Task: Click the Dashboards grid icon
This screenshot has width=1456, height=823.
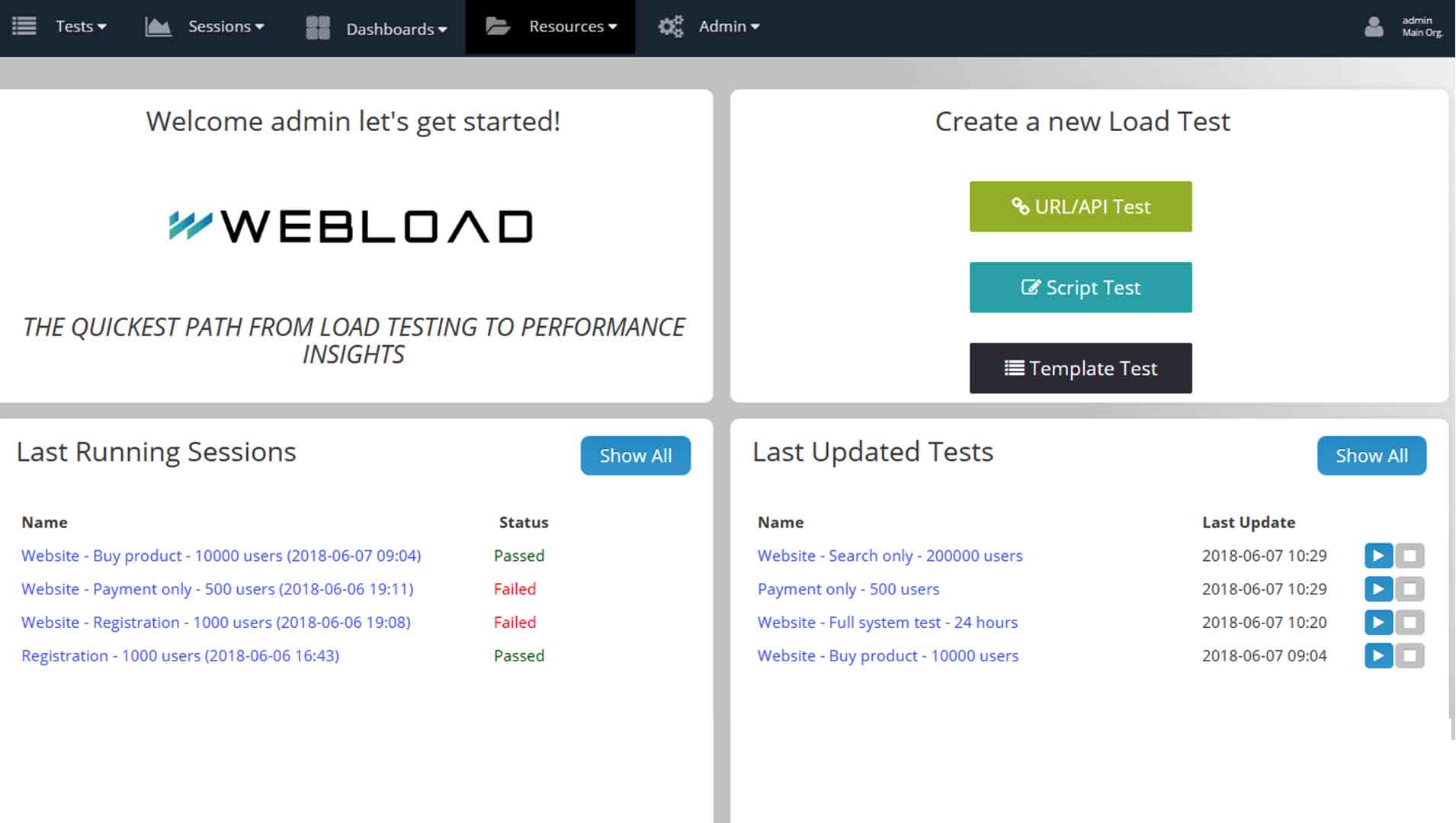Action: (x=316, y=27)
